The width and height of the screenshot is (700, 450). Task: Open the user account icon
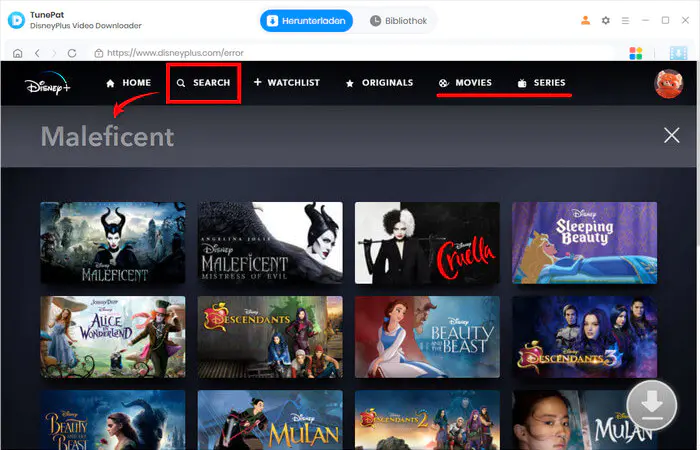click(x=585, y=21)
